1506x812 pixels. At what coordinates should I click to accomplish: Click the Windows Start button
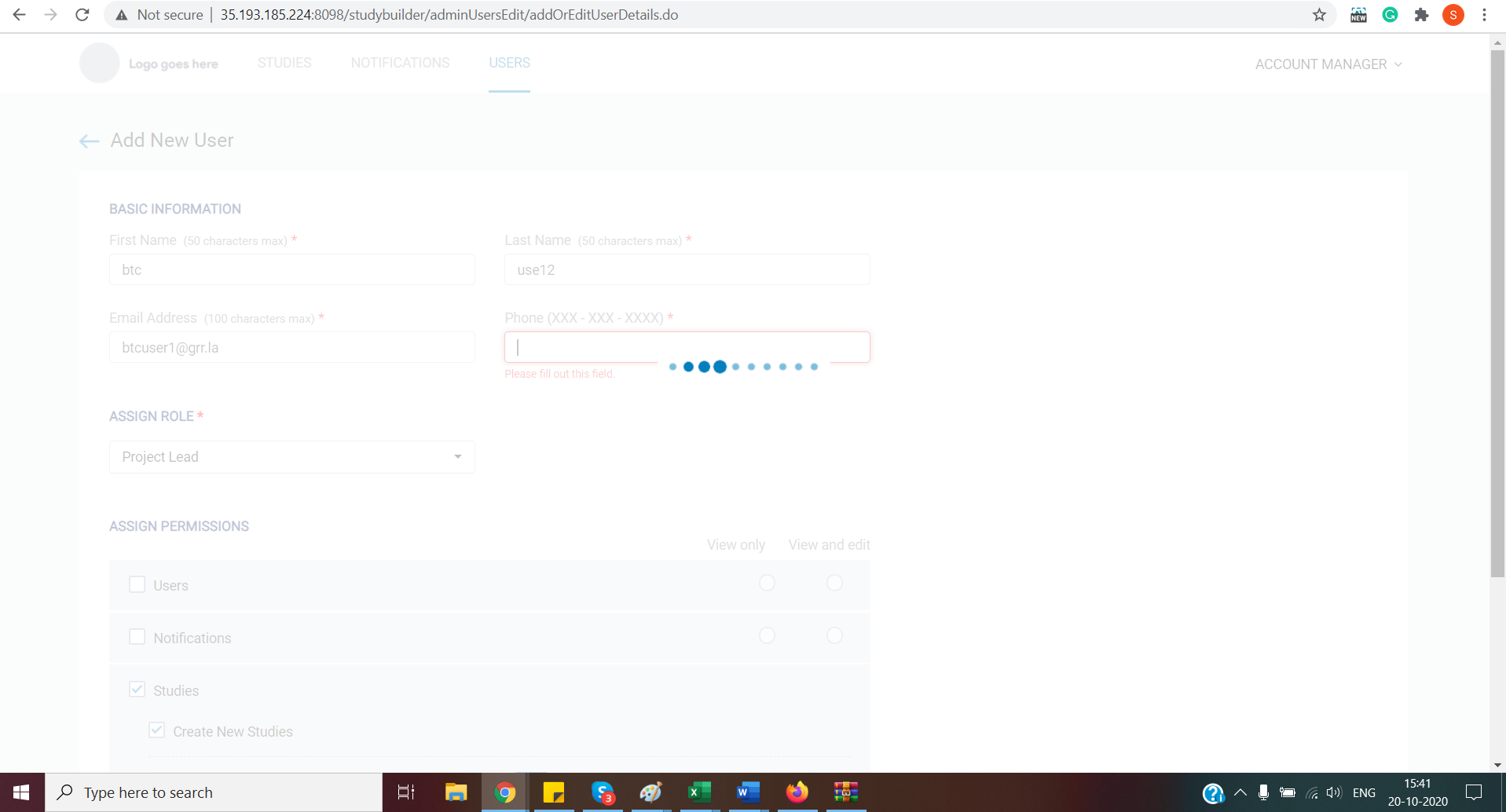tap(20, 792)
